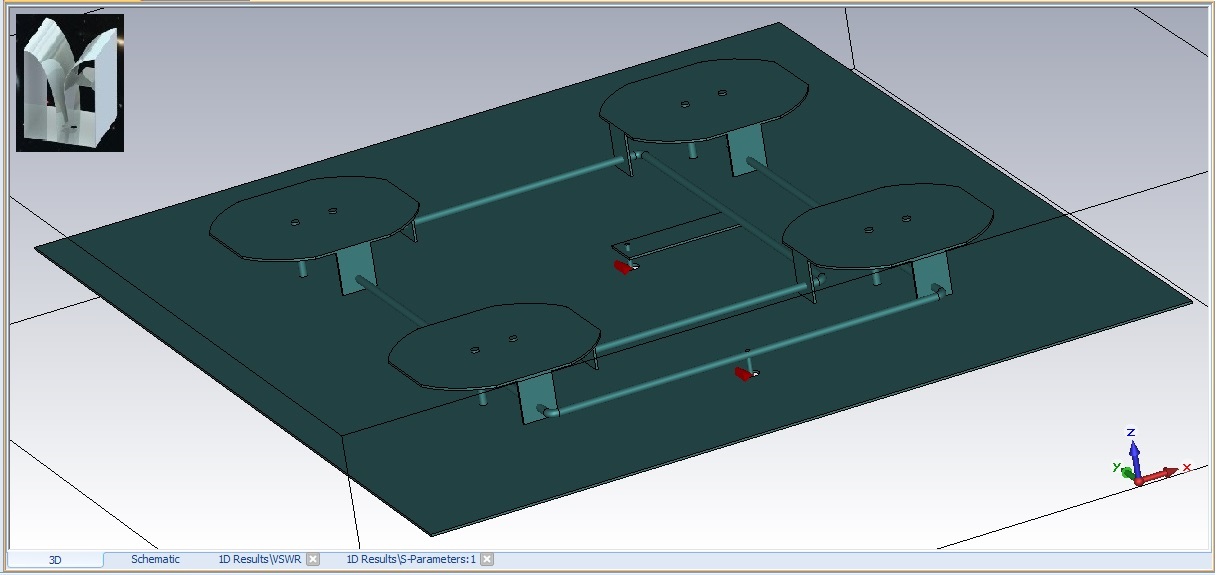Image resolution: width=1218 pixels, height=575 pixels.
Task: Click the antenna thumbnail image in corner
Action: [x=70, y=83]
